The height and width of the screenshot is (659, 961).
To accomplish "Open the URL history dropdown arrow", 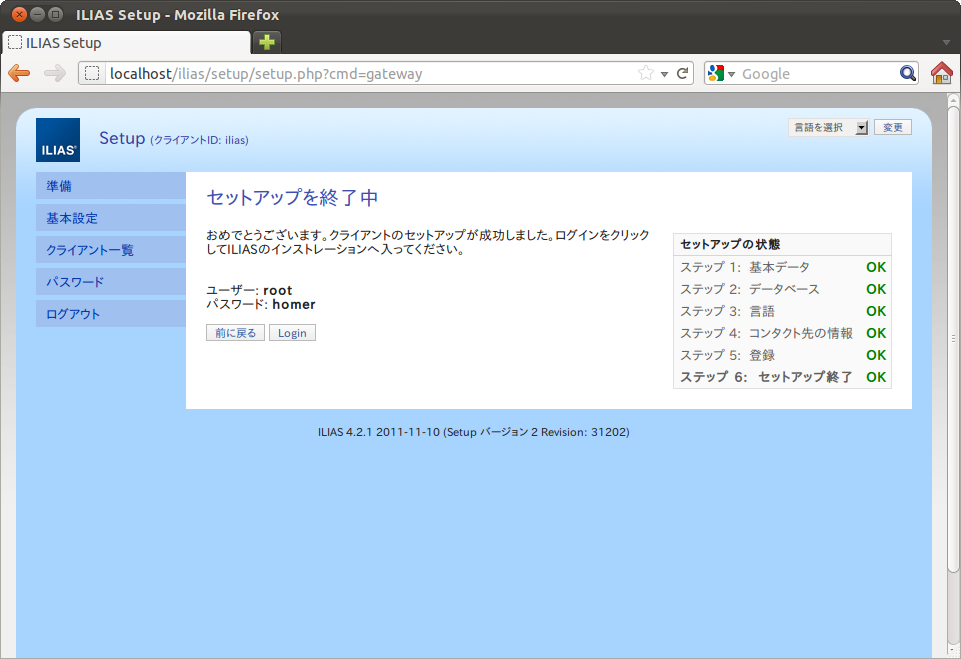I will click(x=664, y=74).
